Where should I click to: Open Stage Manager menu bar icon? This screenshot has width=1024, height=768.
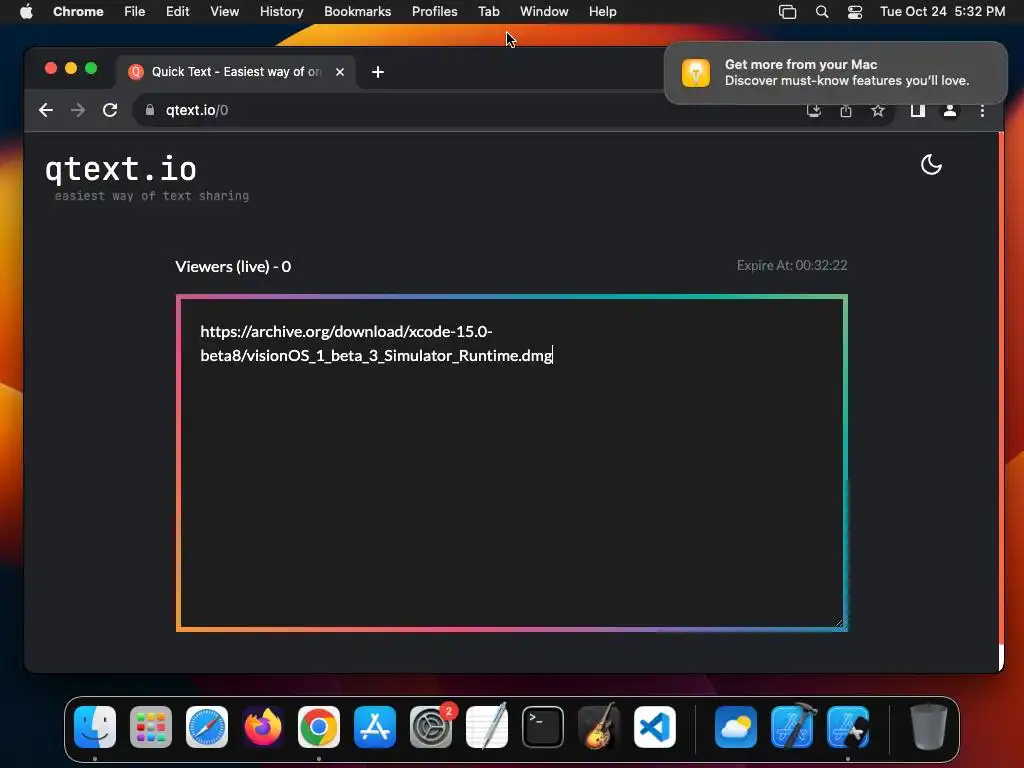click(x=788, y=12)
